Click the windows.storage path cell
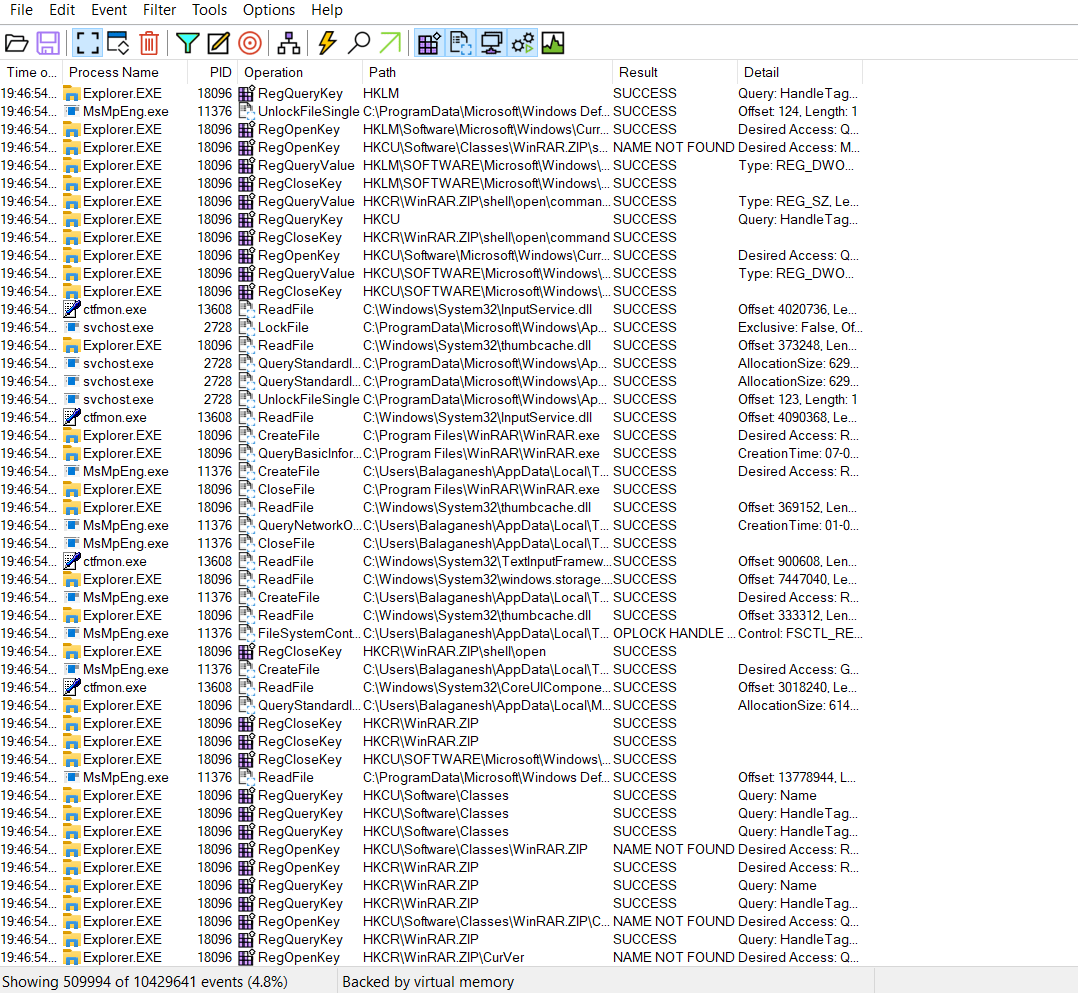 point(487,579)
